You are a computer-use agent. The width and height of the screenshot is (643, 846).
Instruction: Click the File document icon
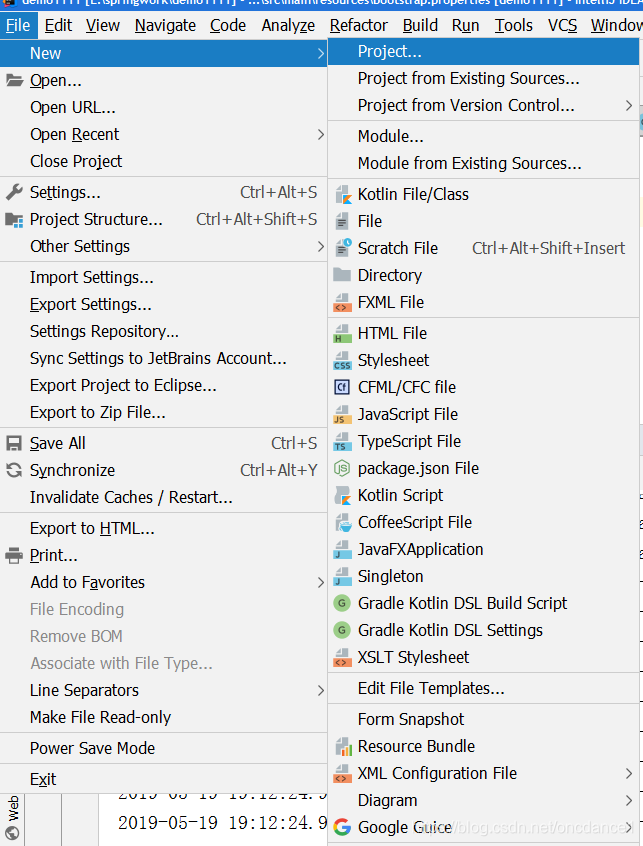tap(342, 221)
